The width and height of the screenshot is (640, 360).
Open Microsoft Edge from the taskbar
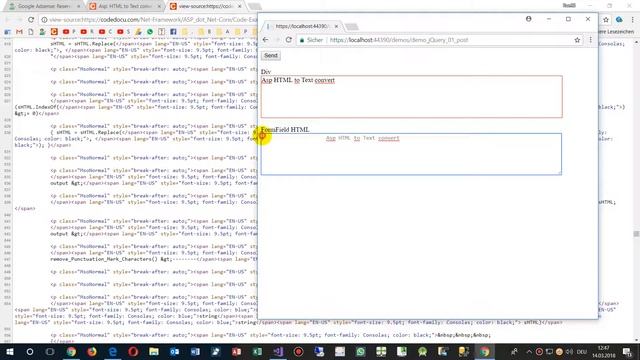pos(113,351)
